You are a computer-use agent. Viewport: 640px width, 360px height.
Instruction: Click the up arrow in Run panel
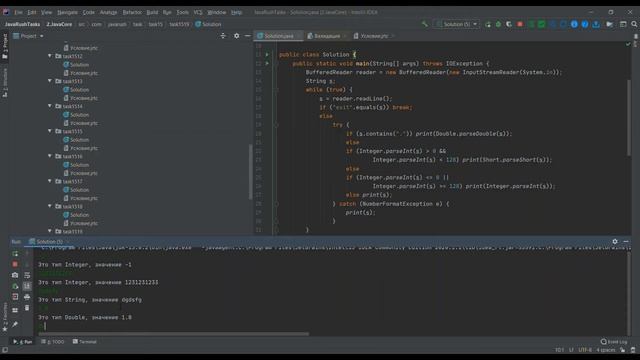click(27, 254)
